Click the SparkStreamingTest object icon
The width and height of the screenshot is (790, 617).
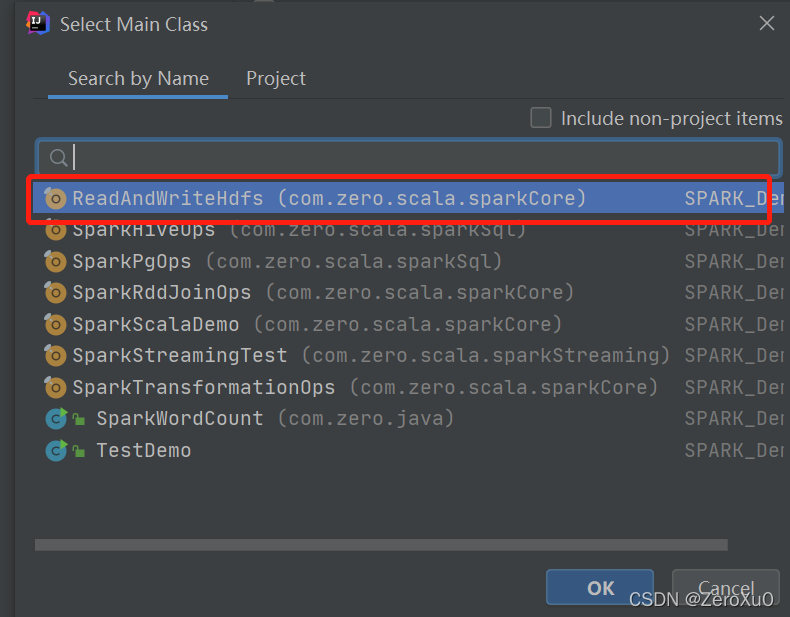(x=55, y=356)
